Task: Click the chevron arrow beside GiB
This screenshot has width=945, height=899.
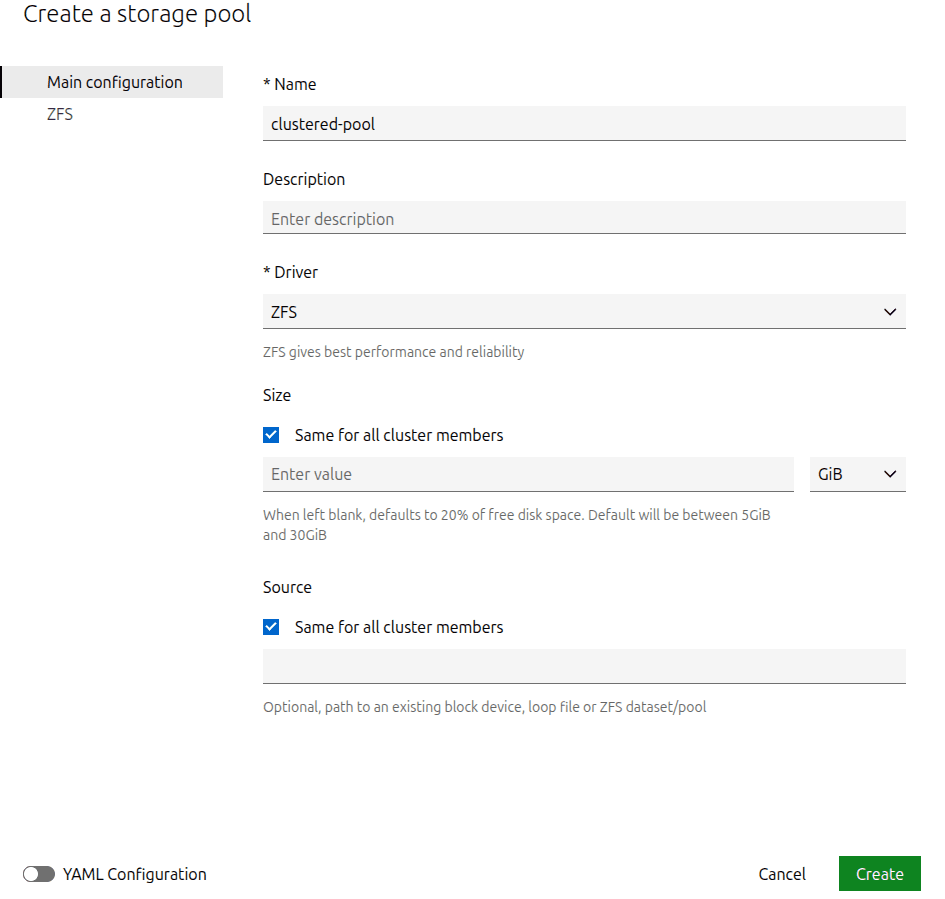Action: coord(890,474)
